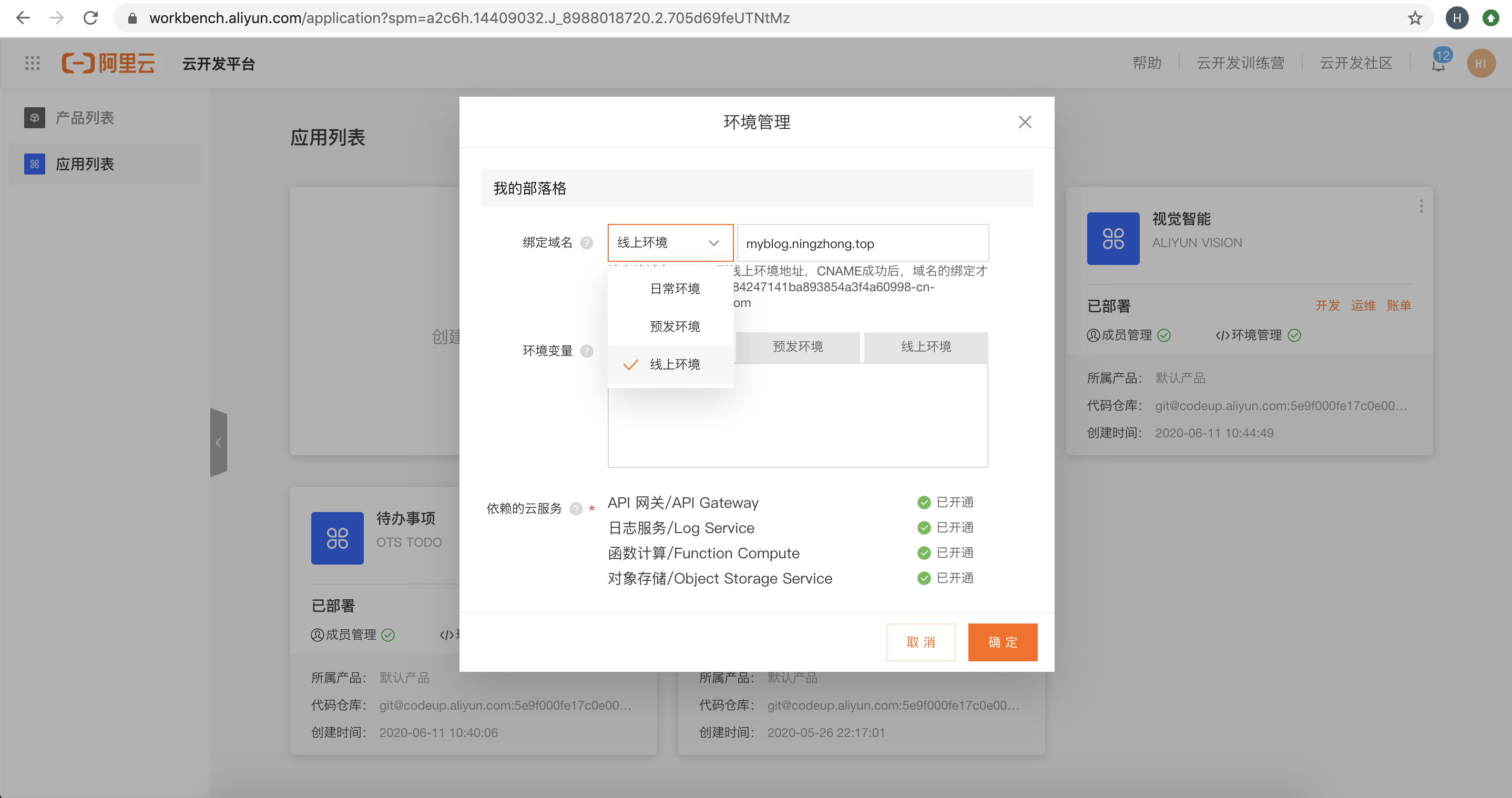1512x798 pixels.
Task: Open the notification bell with 12 badge
Action: click(x=1438, y=62)
